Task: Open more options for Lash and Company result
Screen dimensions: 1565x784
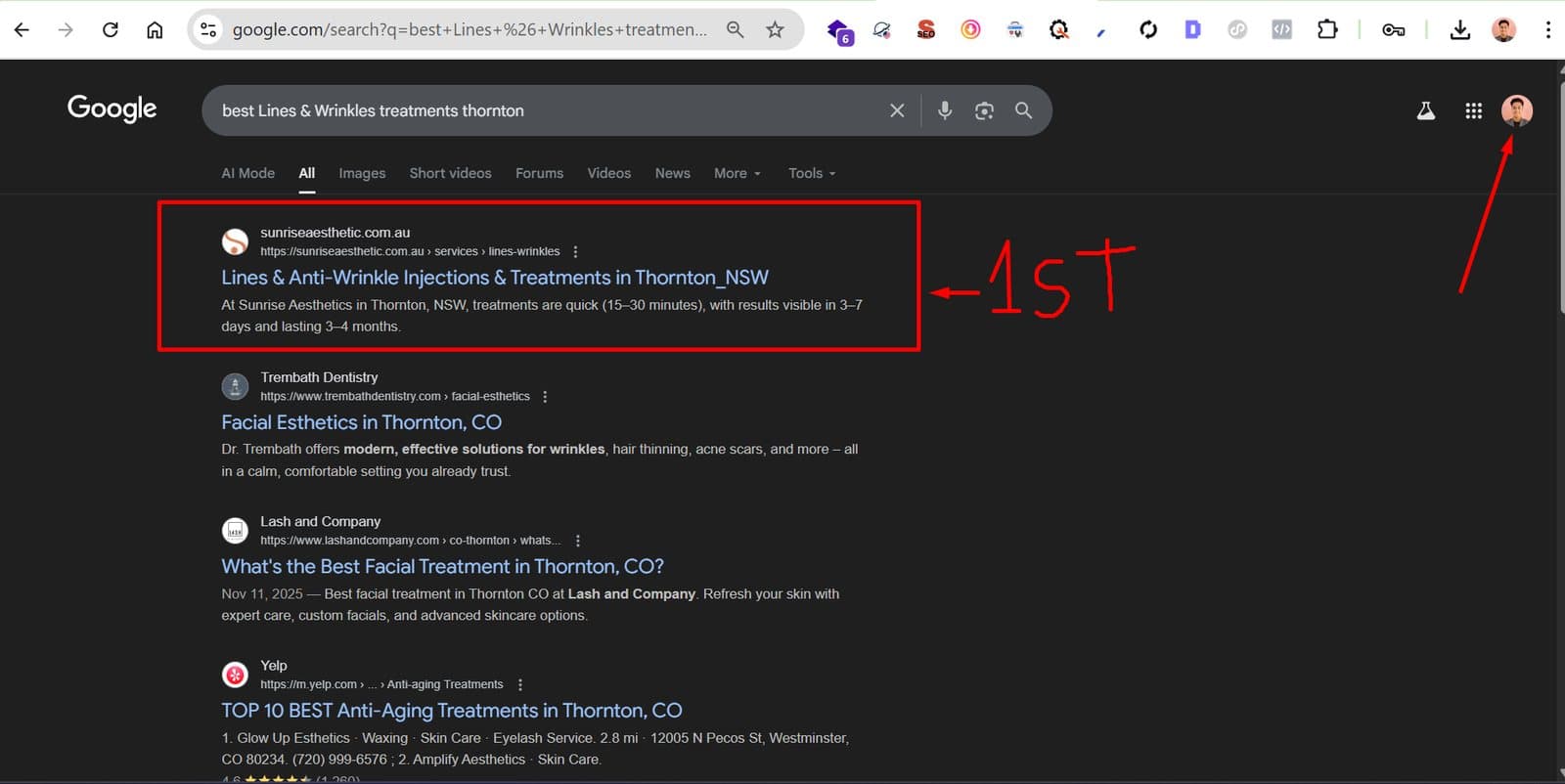Action: coord(578,541)
